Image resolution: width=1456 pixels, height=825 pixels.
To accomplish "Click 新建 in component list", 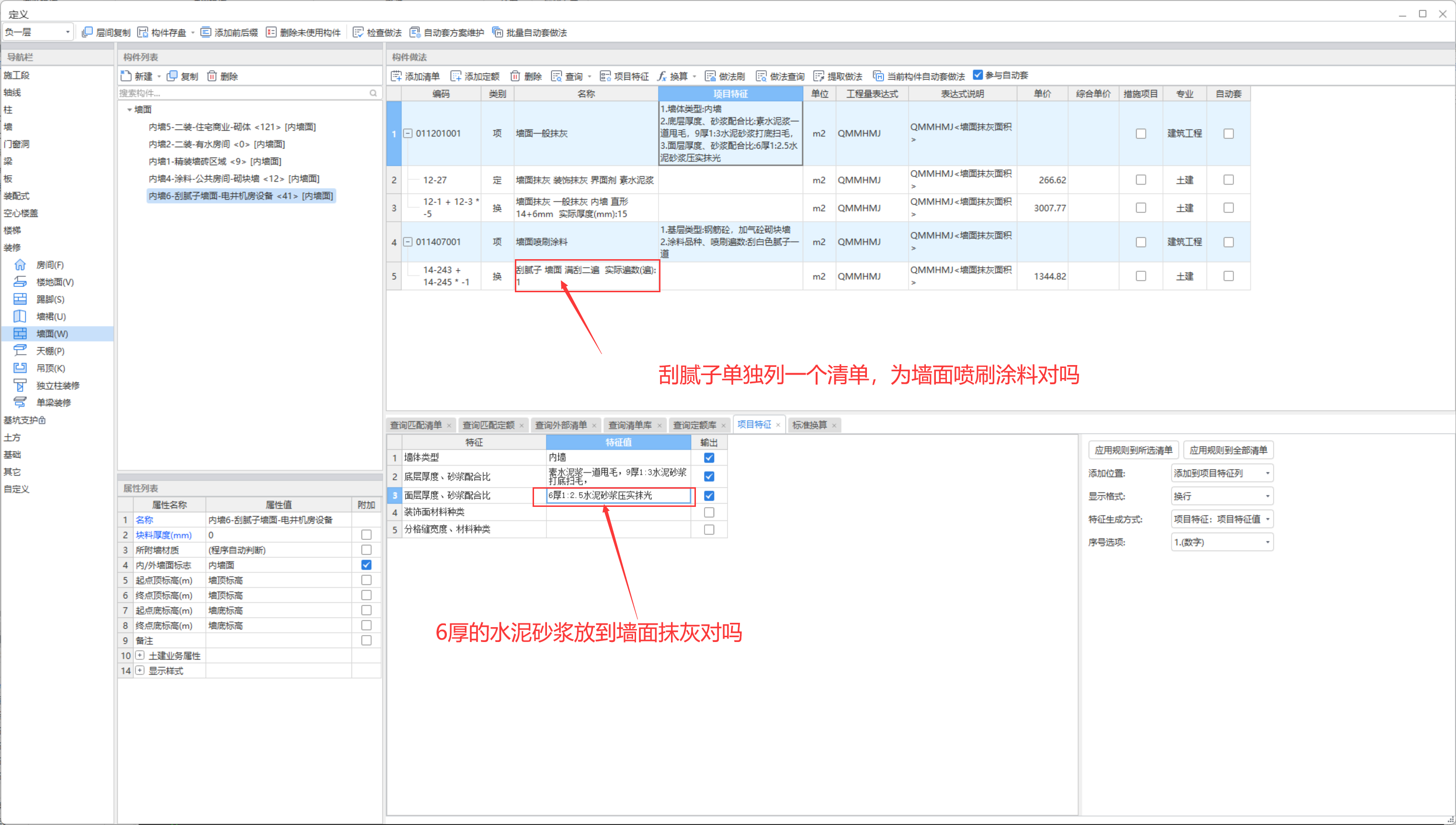I will tap(137, 76).
